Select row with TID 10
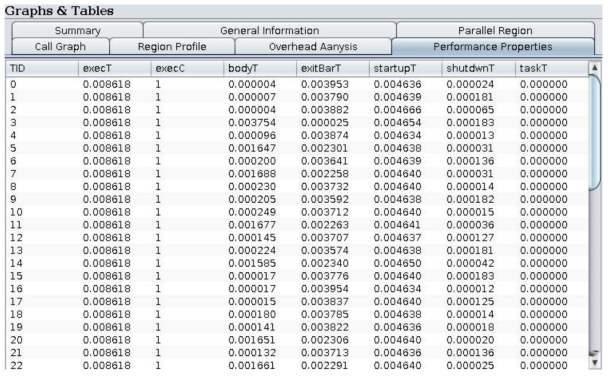This screenshot has height=376, width=611. pyautogui.click(x=297, y=212)
